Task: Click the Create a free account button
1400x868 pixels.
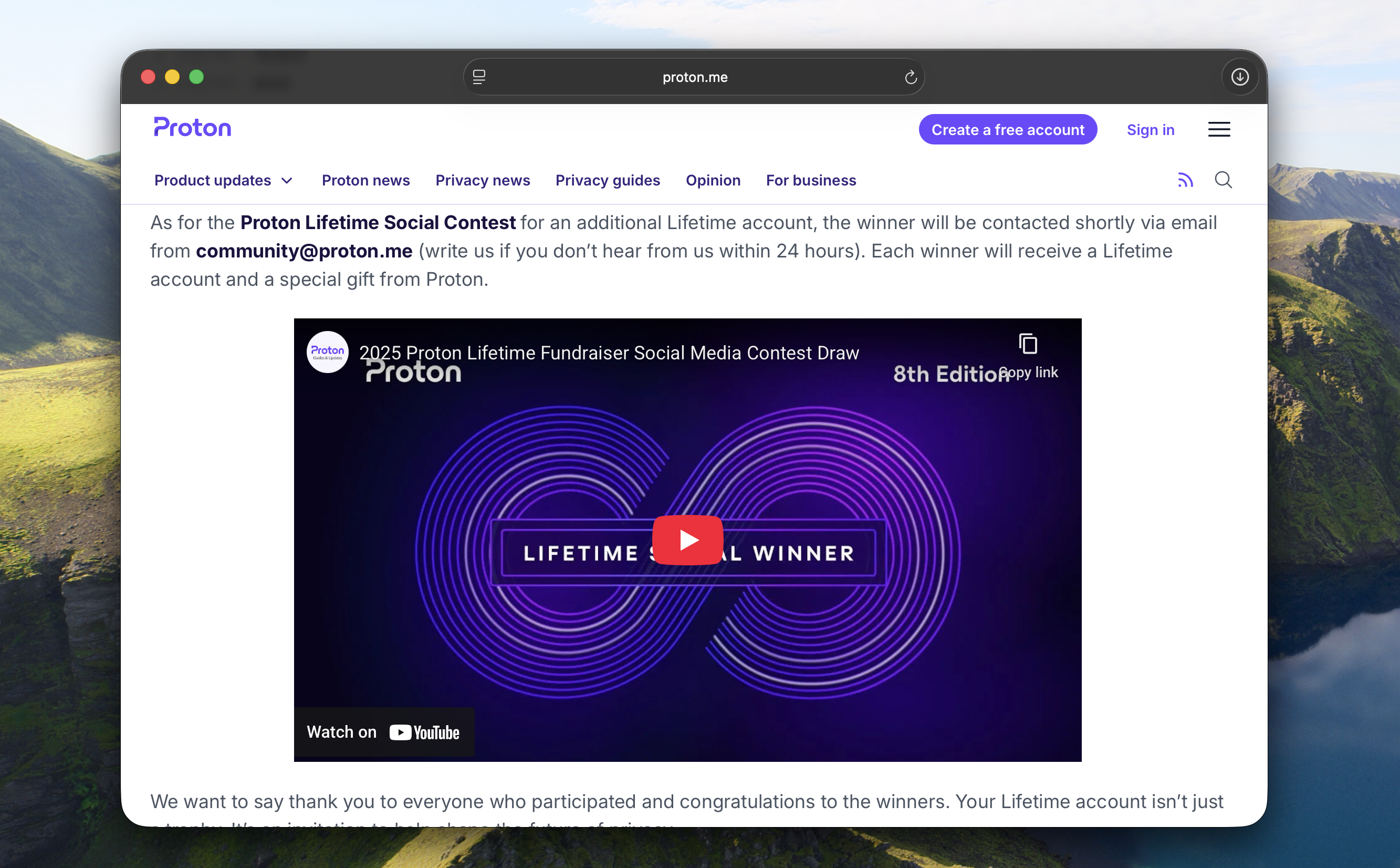Action: pos(1007,129)
